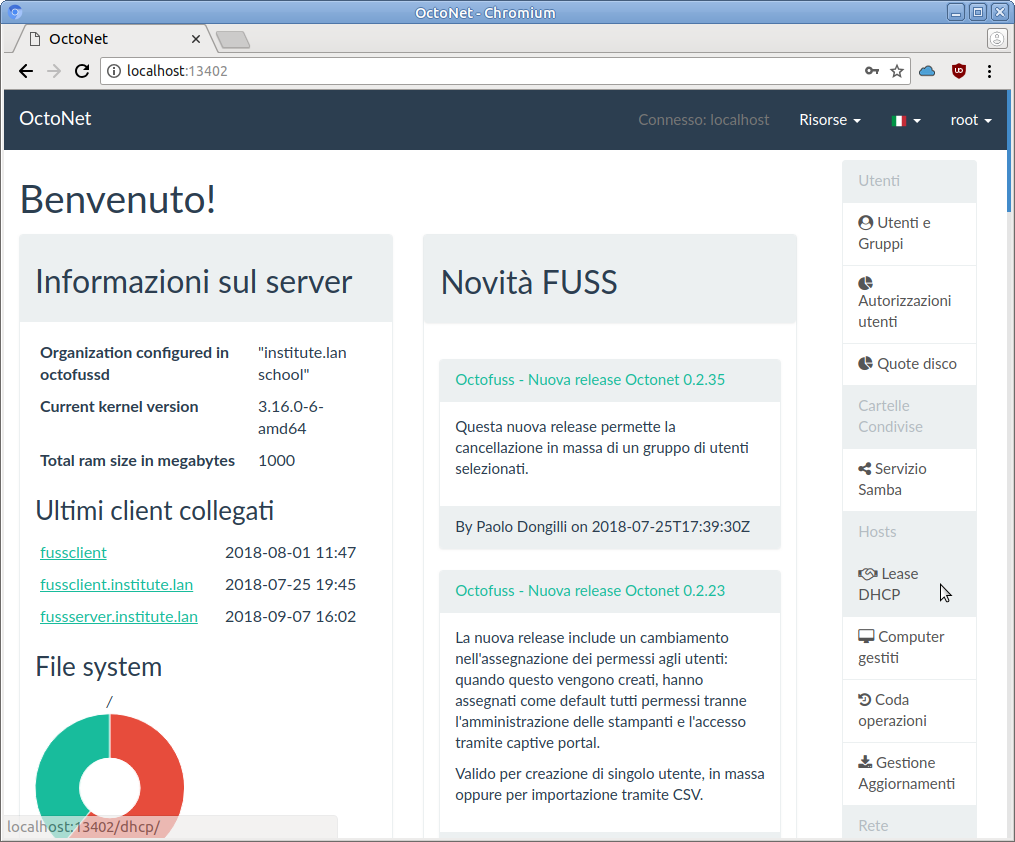Open Autorizzazioni utenti sidebar item
This screenshot has height=842, width=1015.
pos(909,304)
